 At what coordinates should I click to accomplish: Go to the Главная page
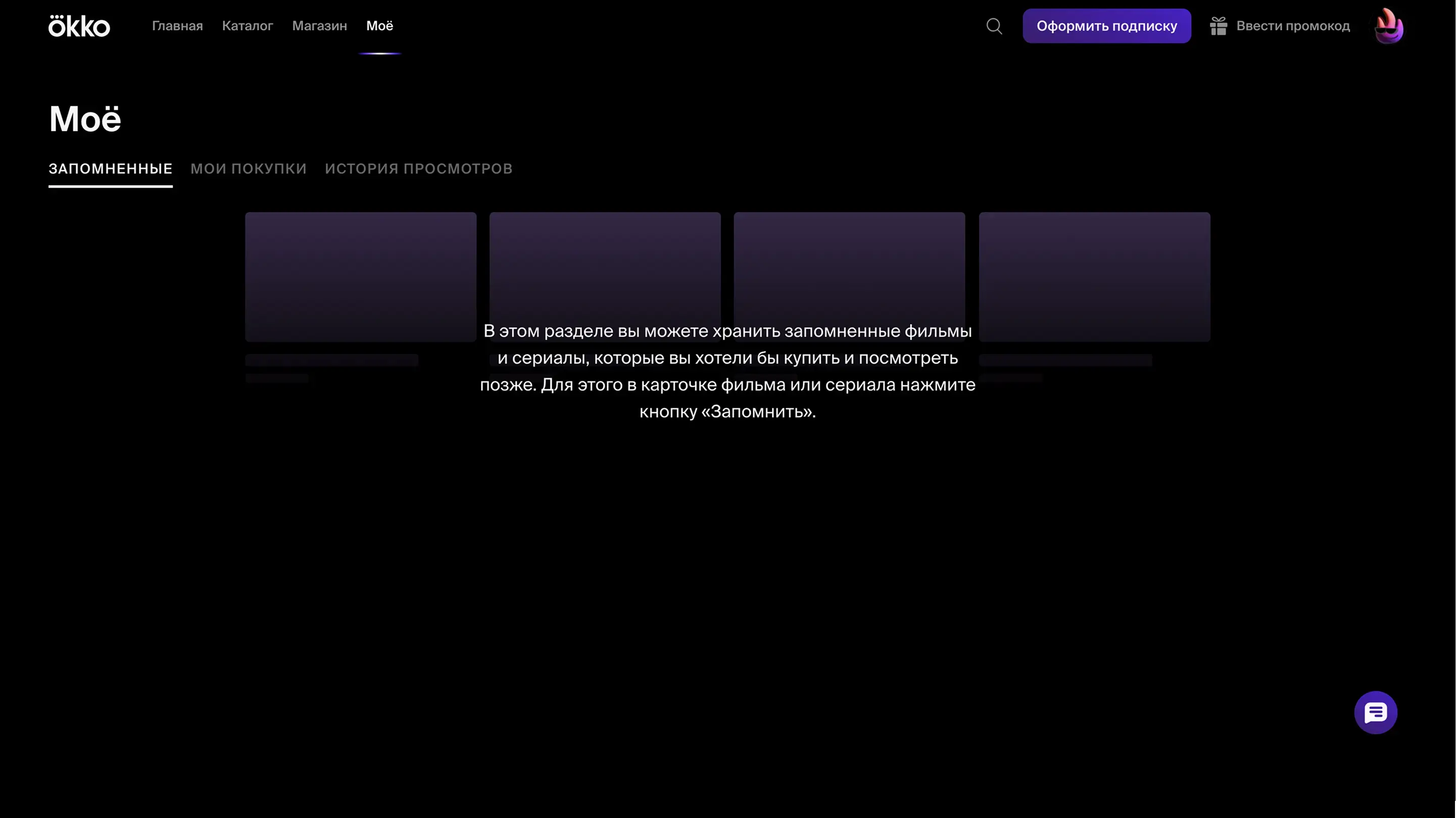pos(177,26)
